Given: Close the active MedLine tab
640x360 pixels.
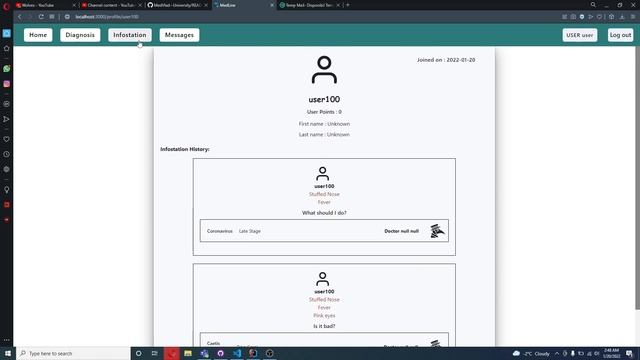Looking at the screenshot, I should coord(272,5).
